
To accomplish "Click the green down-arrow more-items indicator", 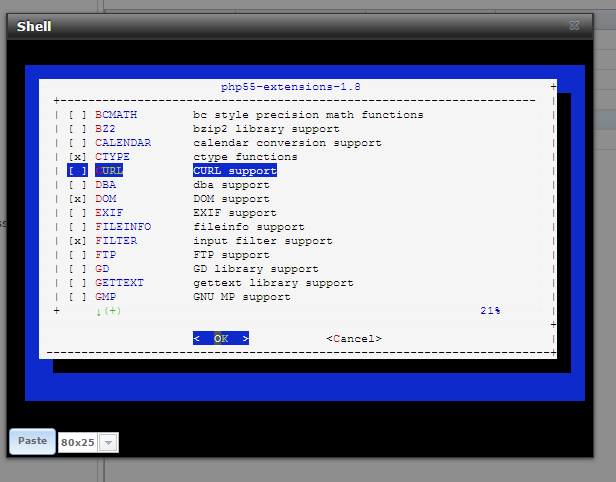I will click(x=108, y=311).
